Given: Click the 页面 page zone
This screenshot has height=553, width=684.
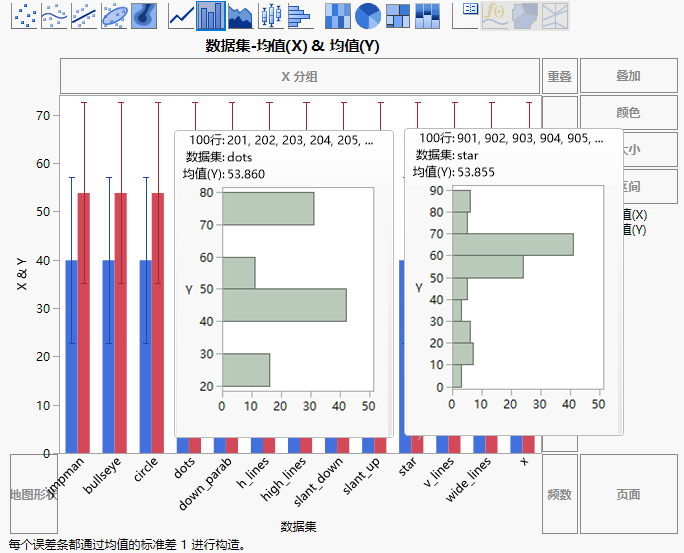Looking at the screenshot, I should 628,494.
